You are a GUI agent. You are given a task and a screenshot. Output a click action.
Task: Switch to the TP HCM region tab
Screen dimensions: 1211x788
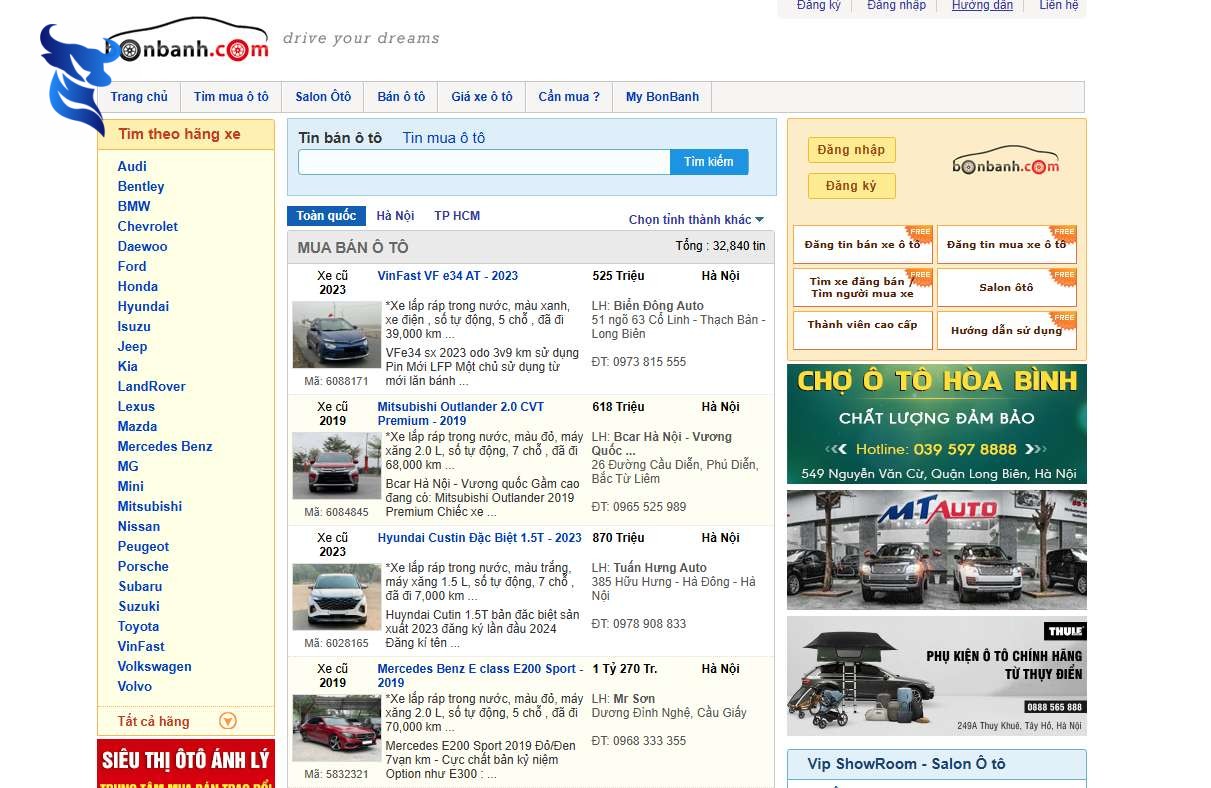click(x=457, y=216)
